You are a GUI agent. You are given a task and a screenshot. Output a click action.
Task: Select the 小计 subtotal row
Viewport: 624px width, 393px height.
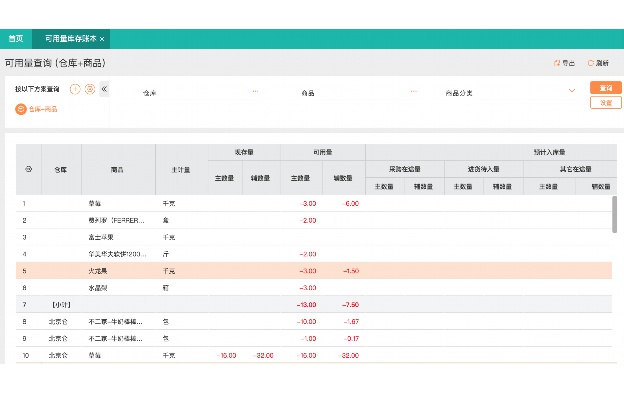[314, 305]
